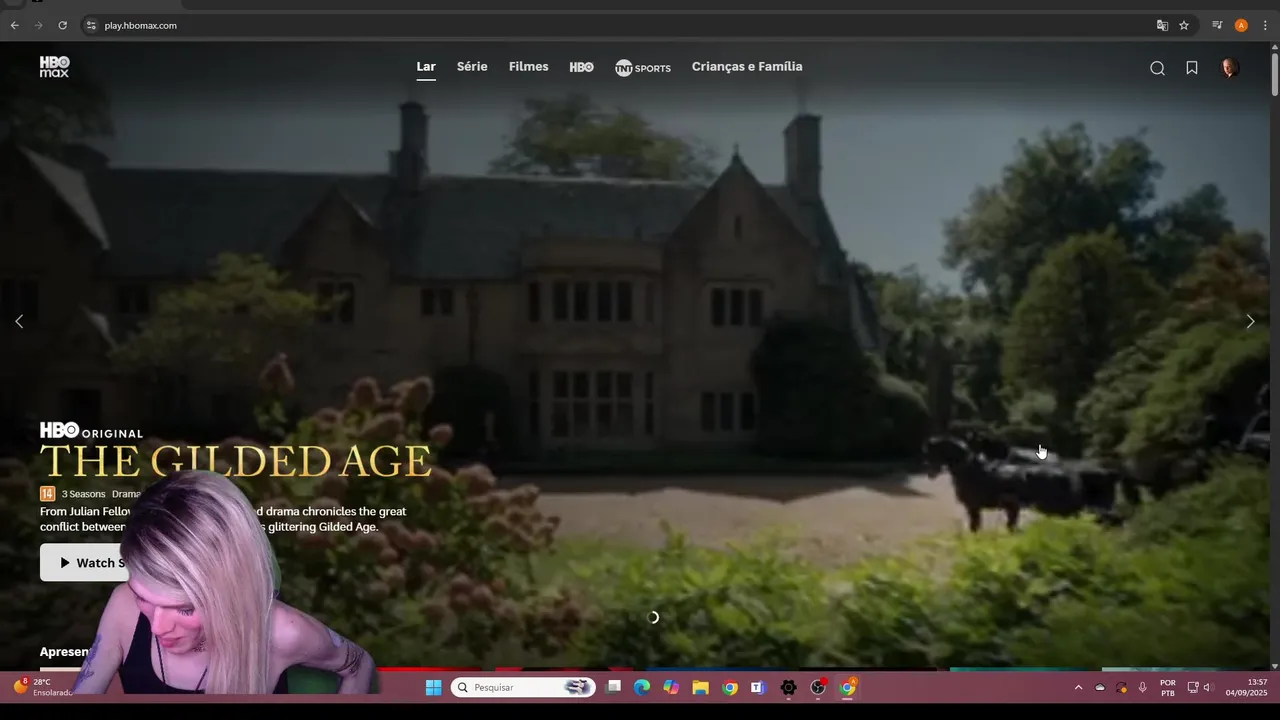Switch to active Chrome window in taskbar
Image resolution: width=1280 pixels, height=720 pixels.
coord(848,687)
